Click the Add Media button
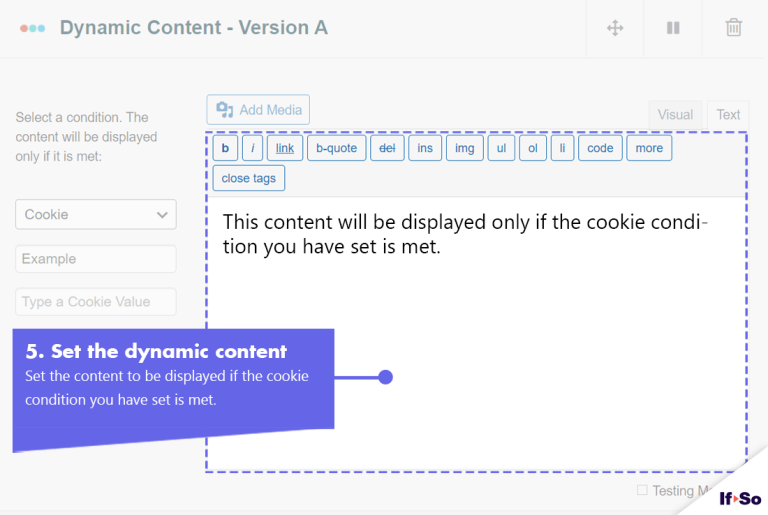 (x=258, y=110)
